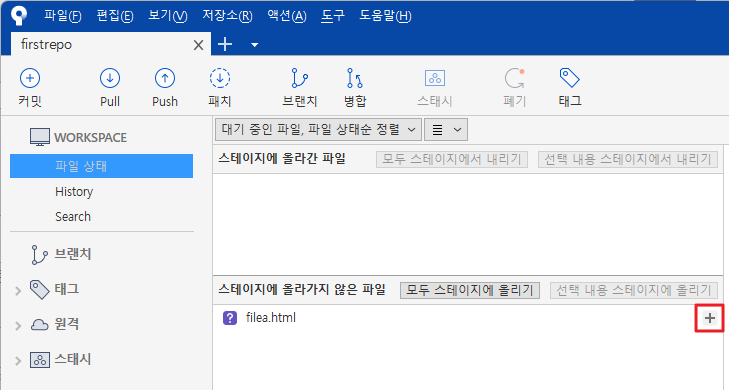Click the 스테이지에 올라간 파일 header

[282, 159]
